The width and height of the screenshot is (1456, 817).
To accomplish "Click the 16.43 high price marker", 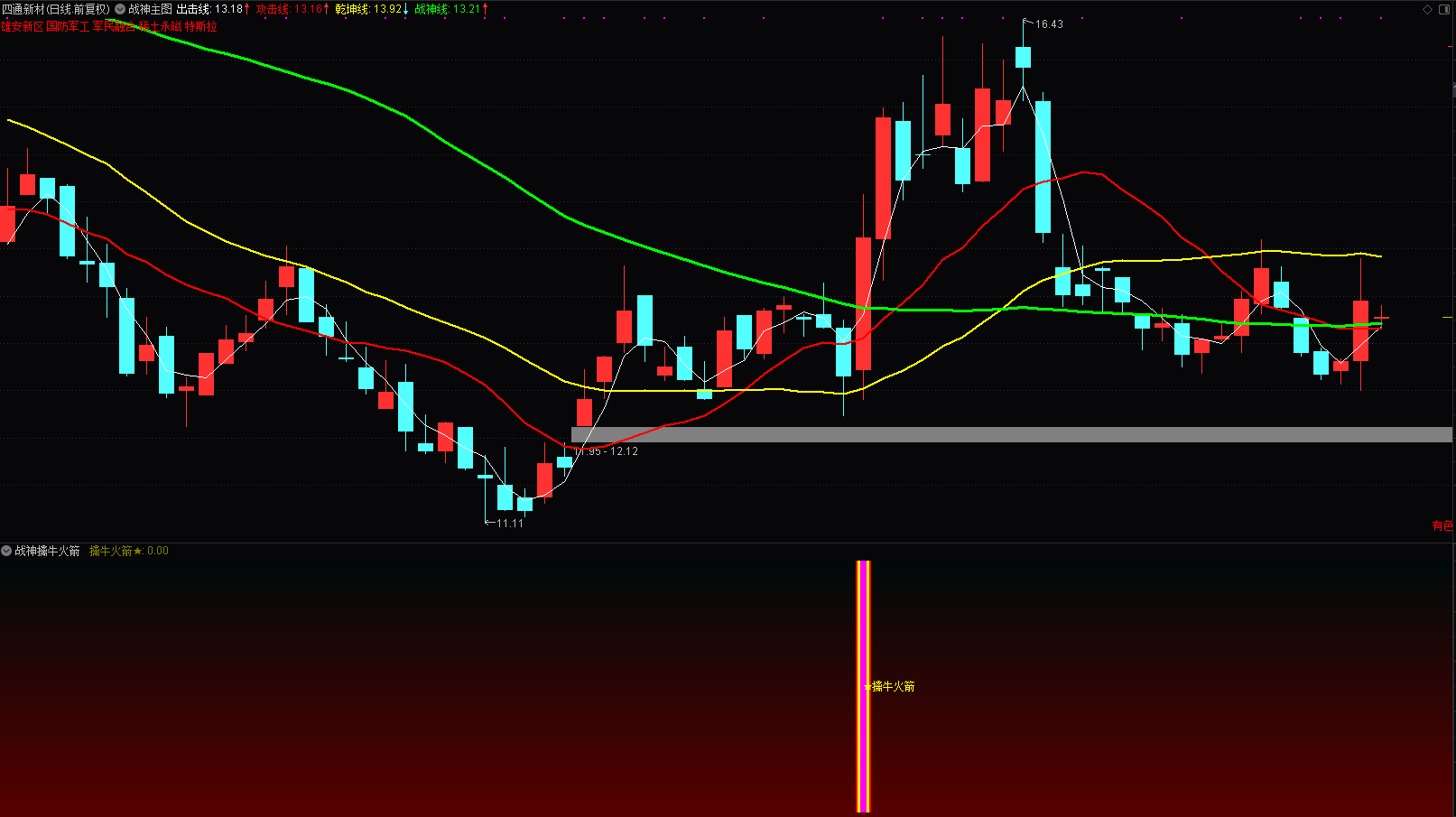I will [1048, 24].
